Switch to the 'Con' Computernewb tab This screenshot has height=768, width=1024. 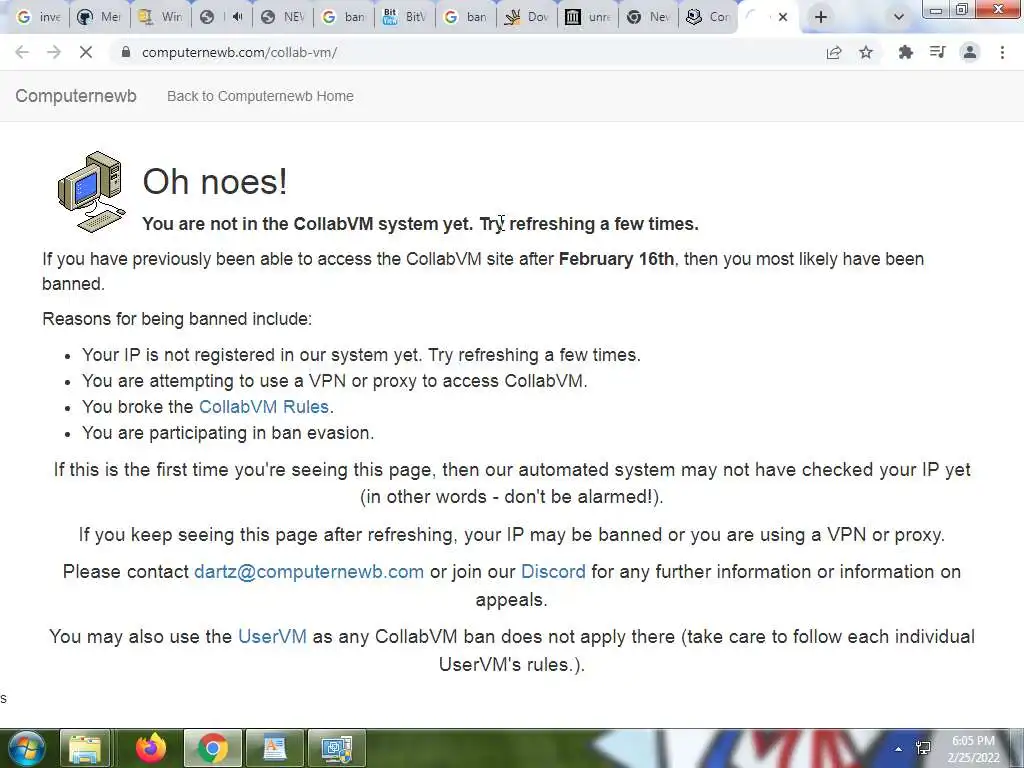coord(709,17)
